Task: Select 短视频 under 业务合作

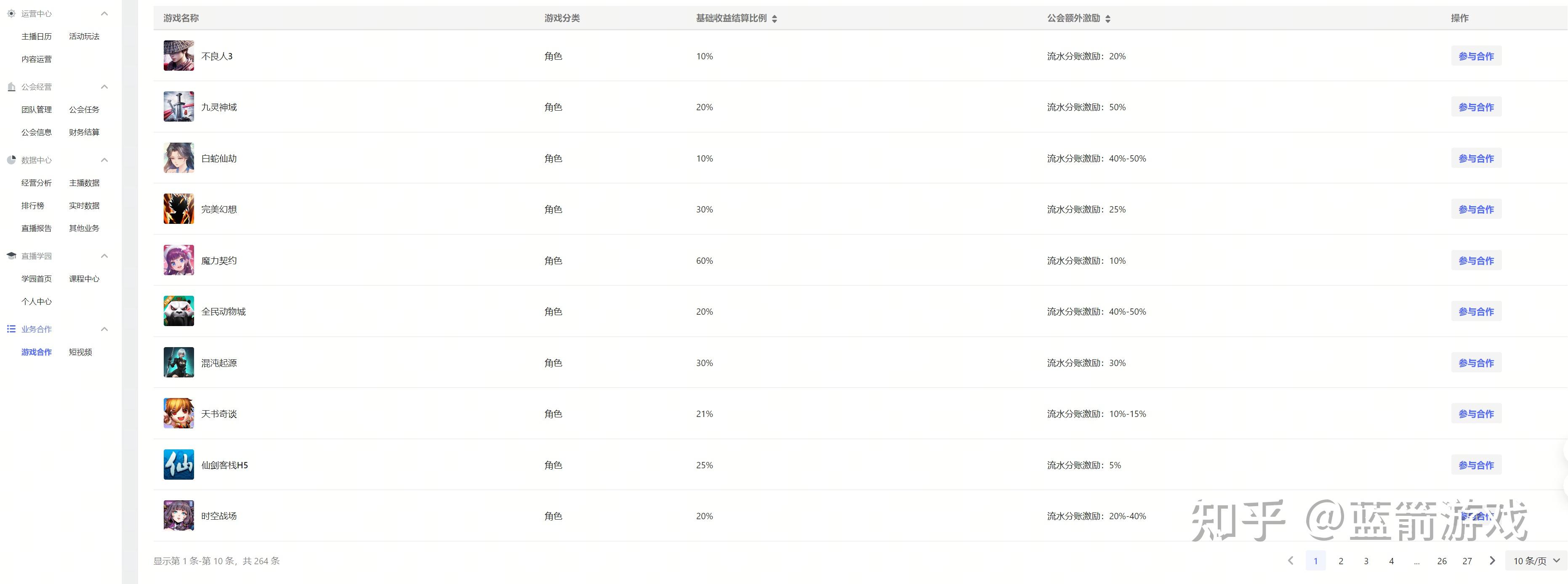Action: [x=80, y=352]
